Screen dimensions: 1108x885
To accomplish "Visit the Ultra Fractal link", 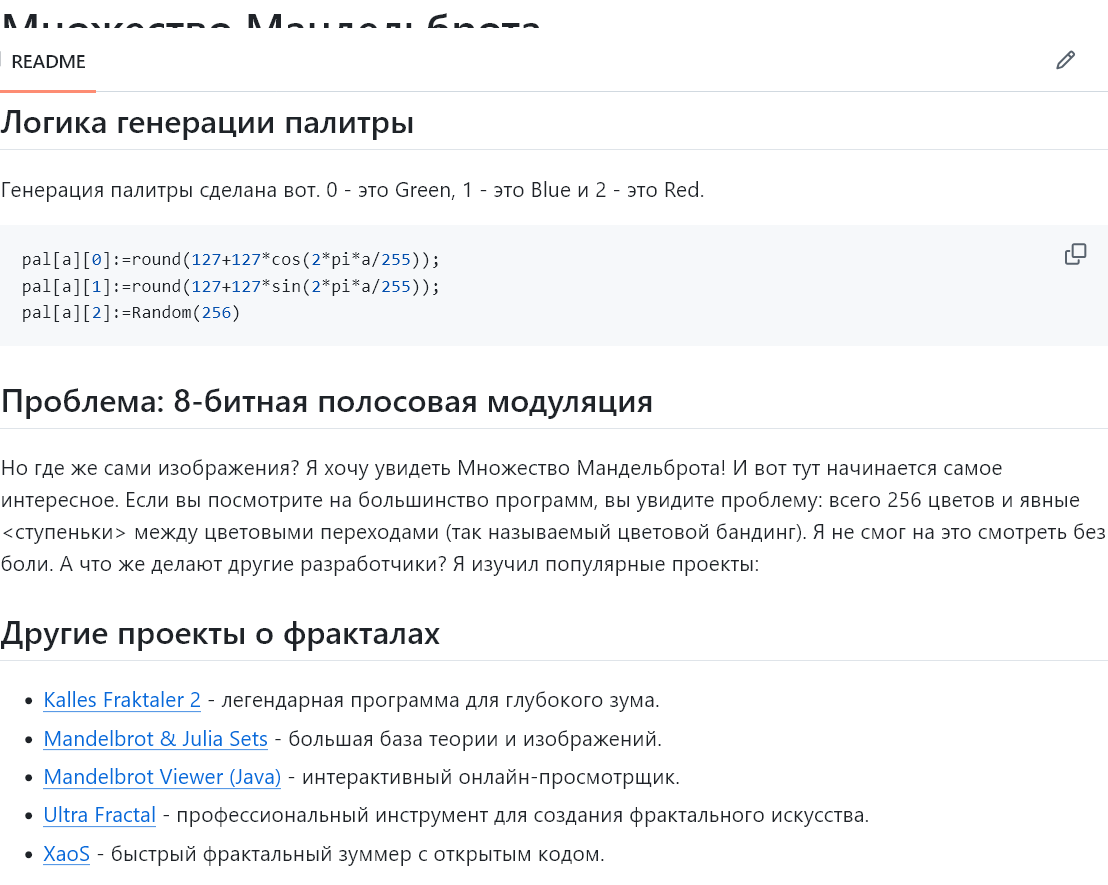I will pyautogui.click(x=99, y=815).
